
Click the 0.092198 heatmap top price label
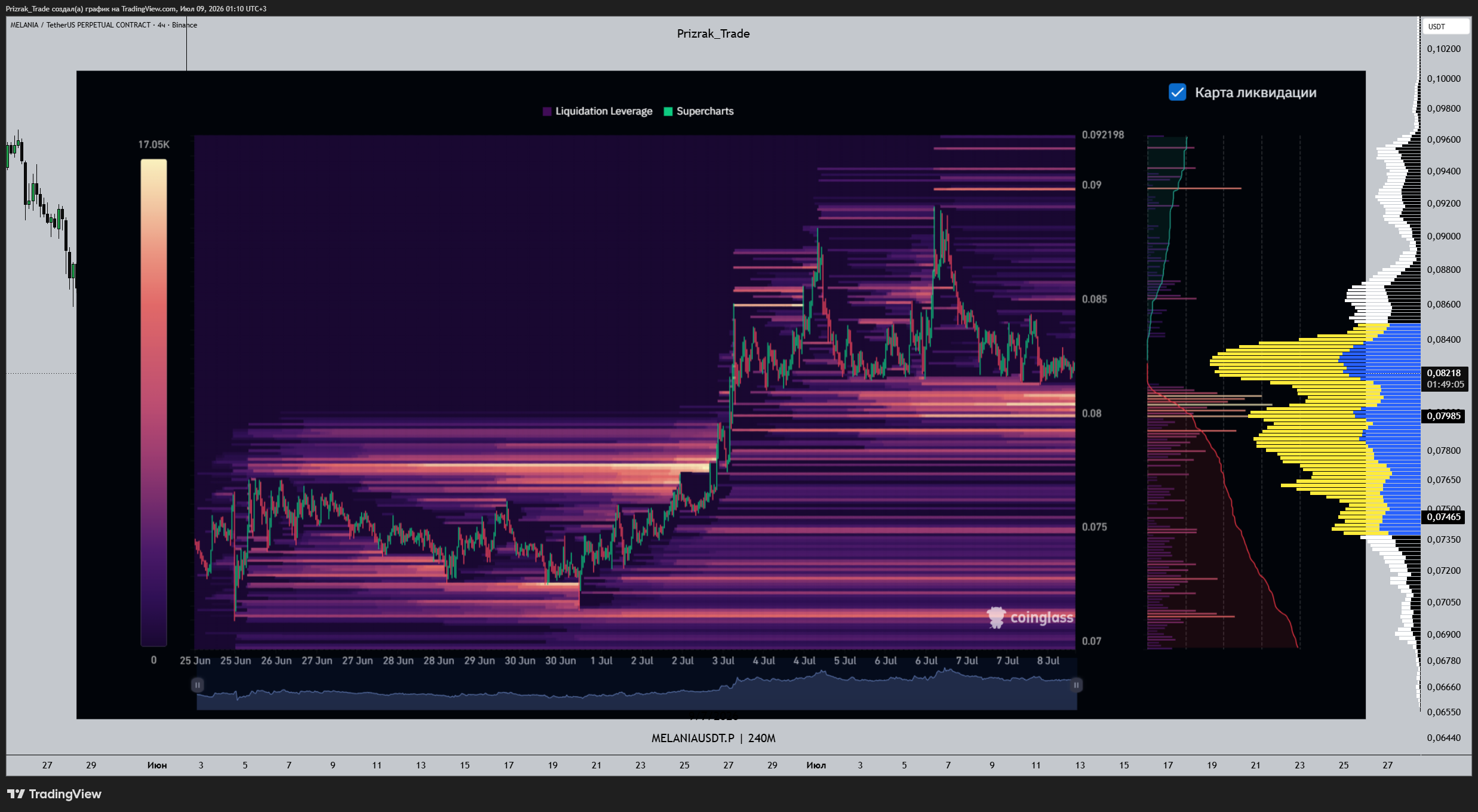[x=1103, y=135]
